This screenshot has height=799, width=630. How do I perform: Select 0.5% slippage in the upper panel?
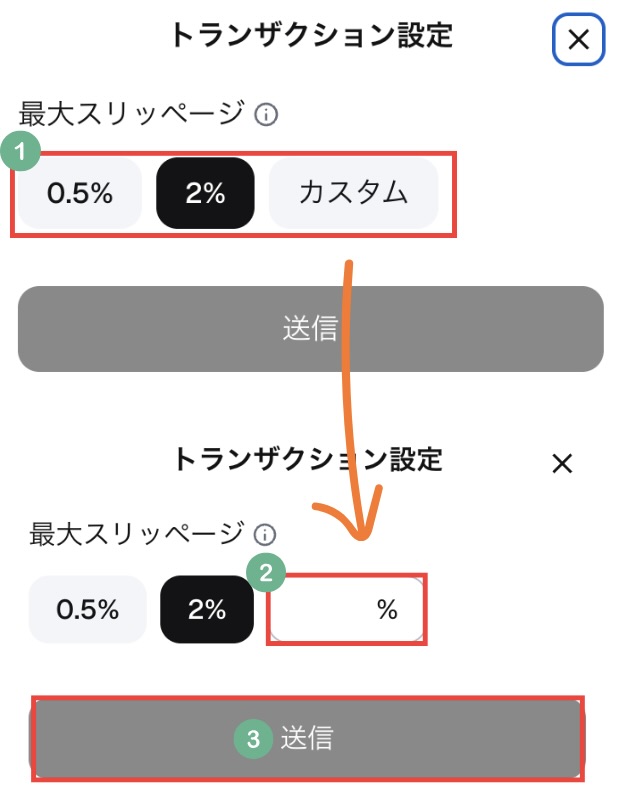[x=80, y=193]
